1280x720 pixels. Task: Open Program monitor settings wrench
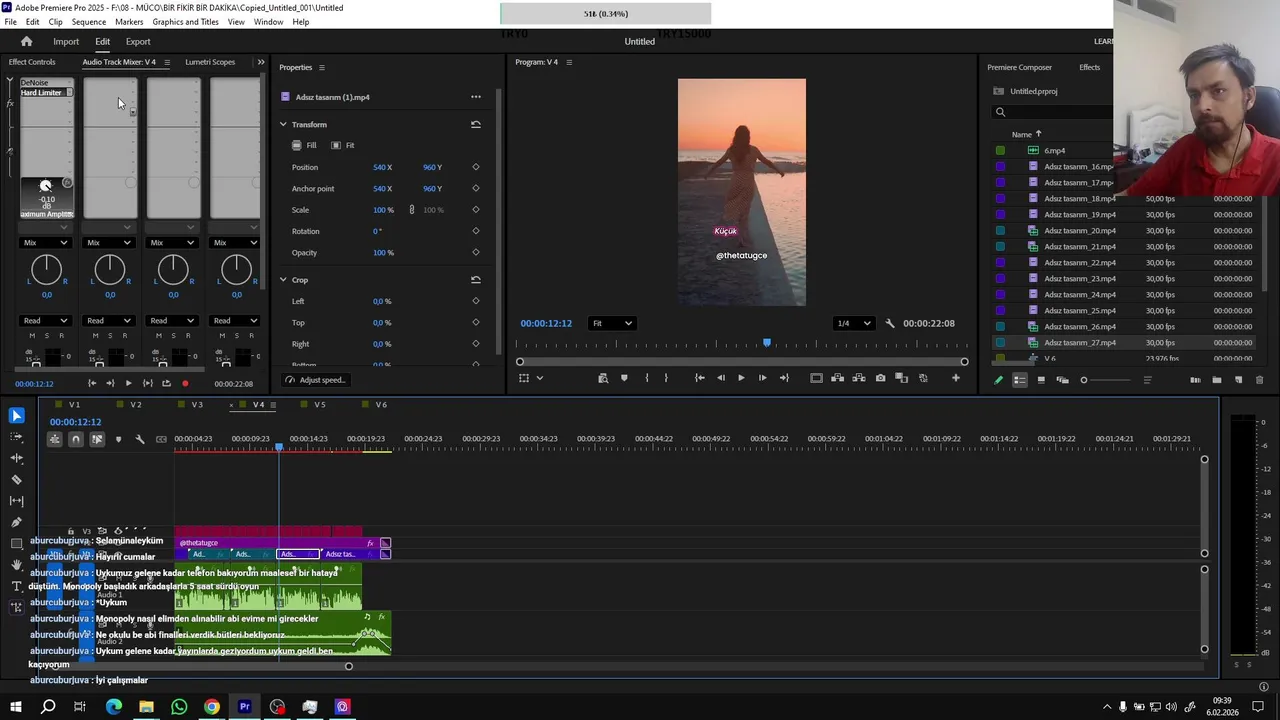pyautogui.click(x=890, y=323)
